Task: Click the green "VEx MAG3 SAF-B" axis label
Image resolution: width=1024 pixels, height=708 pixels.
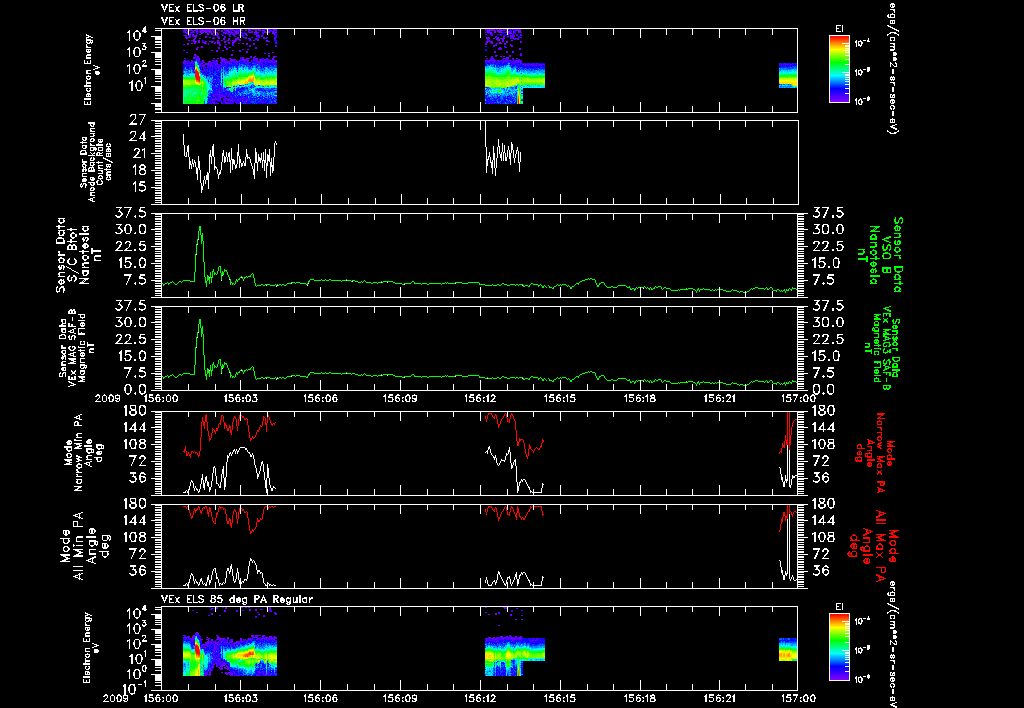Action: tap(886, 347)
